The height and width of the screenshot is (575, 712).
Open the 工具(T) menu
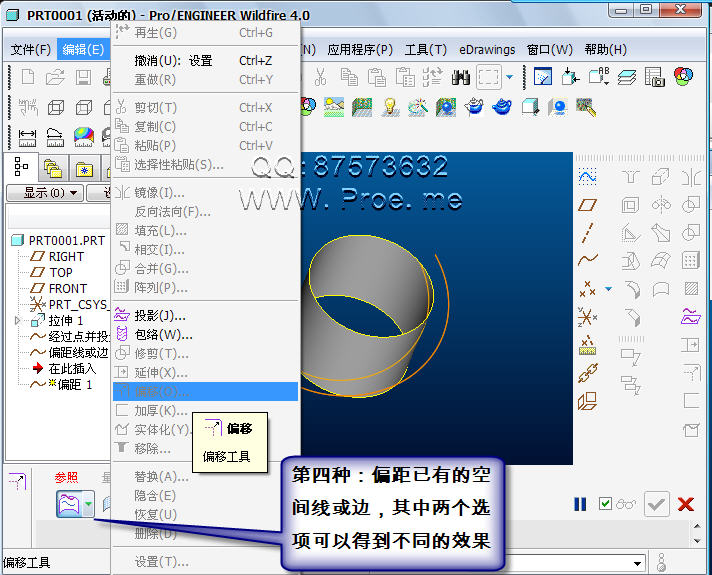[425, 50]
